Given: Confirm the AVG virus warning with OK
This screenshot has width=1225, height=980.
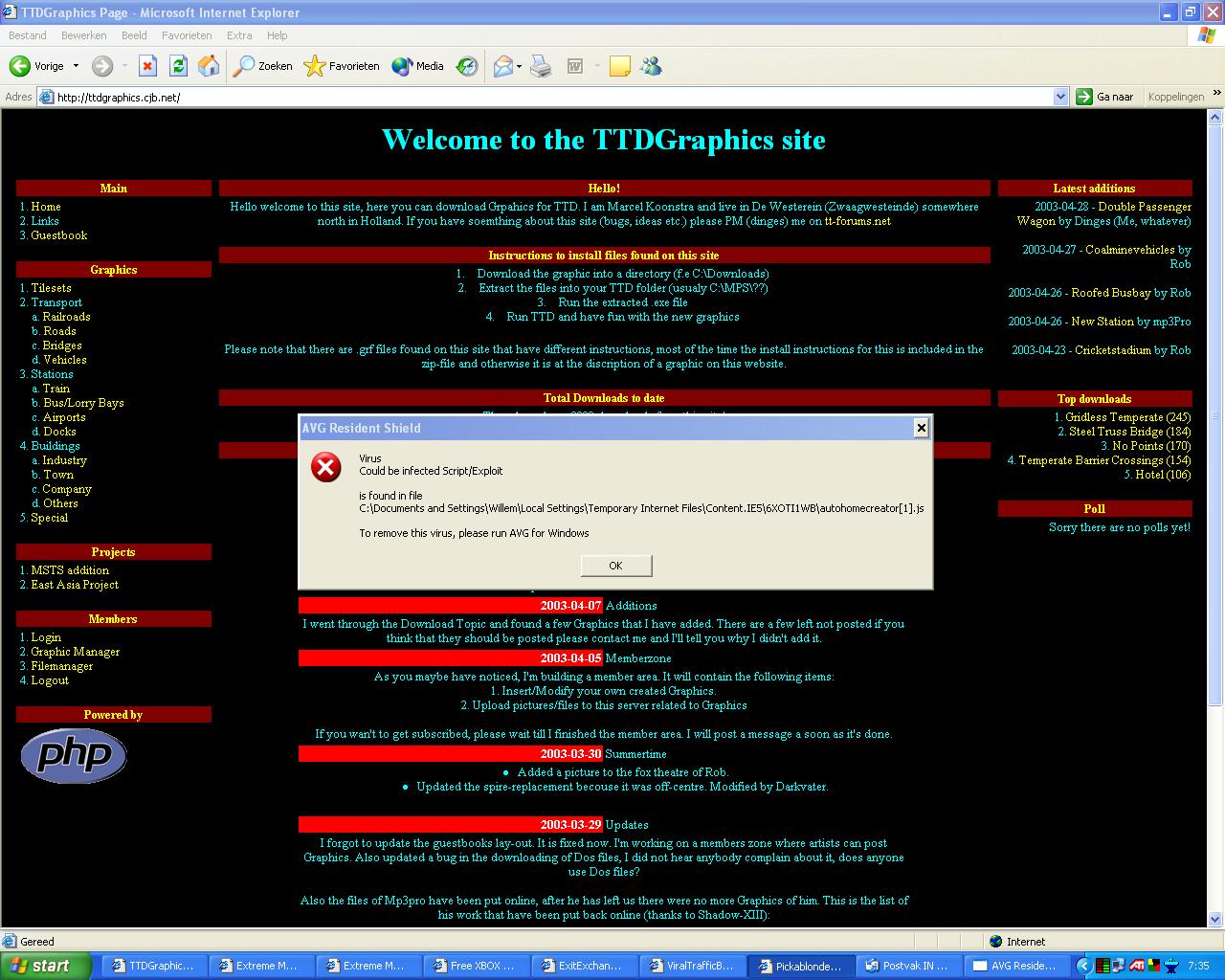Looking at the screenshot, I should coord(616,566).
